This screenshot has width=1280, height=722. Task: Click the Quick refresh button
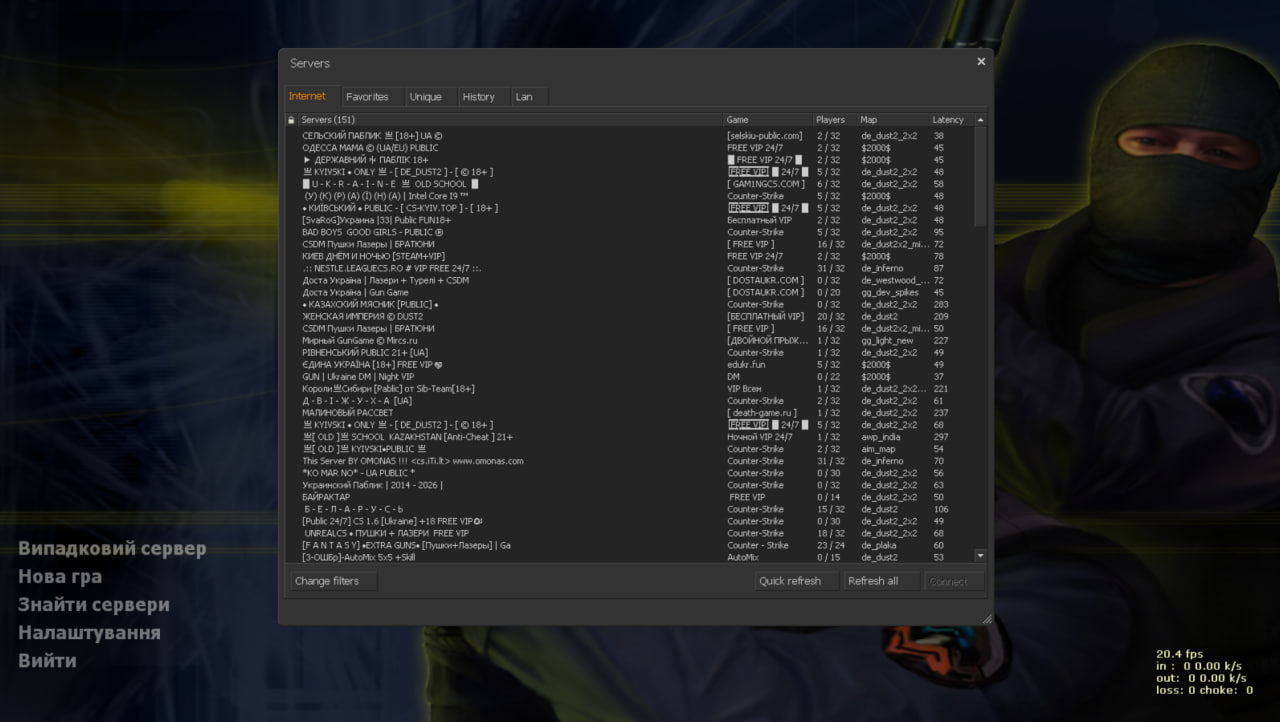click(790, 581)
